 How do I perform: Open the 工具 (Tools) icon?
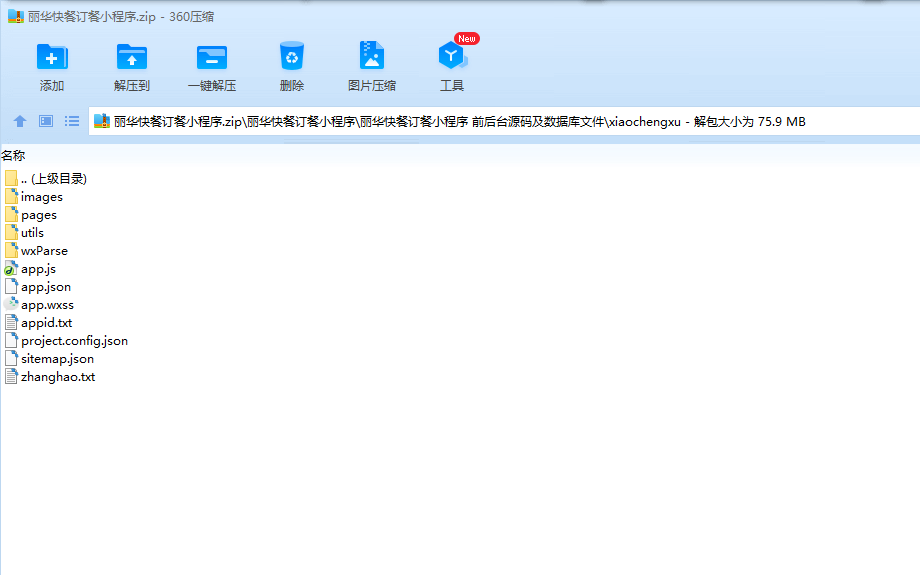pyautogui.click(x=452, y=56)
